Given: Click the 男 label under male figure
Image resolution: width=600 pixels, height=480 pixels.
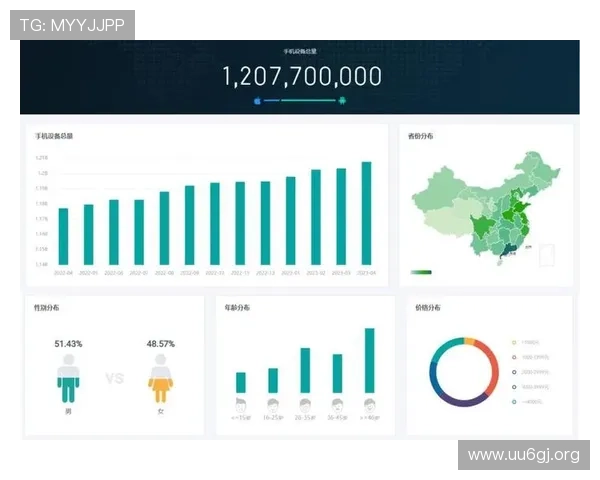Looking at the screenshot, I should pos(68,411).
